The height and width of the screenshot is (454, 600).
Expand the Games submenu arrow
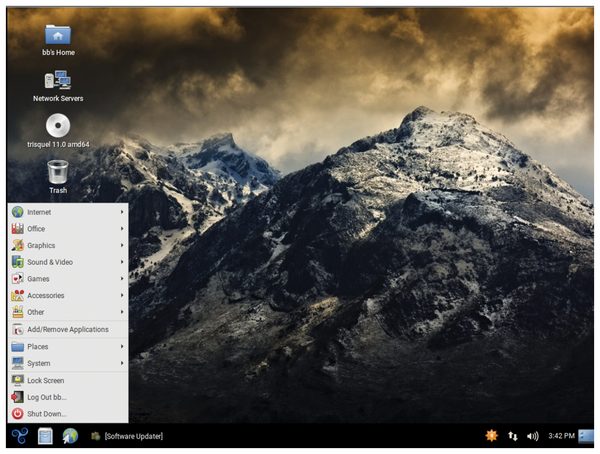tap(122, 279)
